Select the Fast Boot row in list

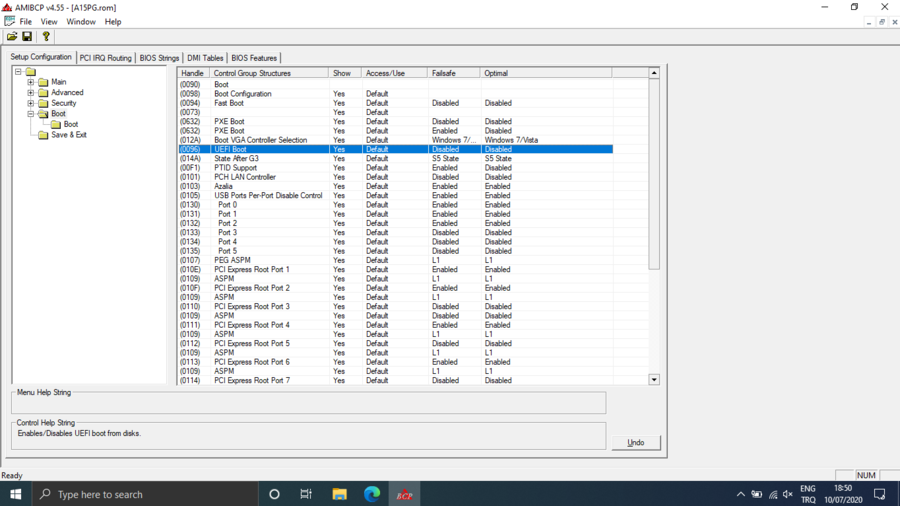(228, 103)
